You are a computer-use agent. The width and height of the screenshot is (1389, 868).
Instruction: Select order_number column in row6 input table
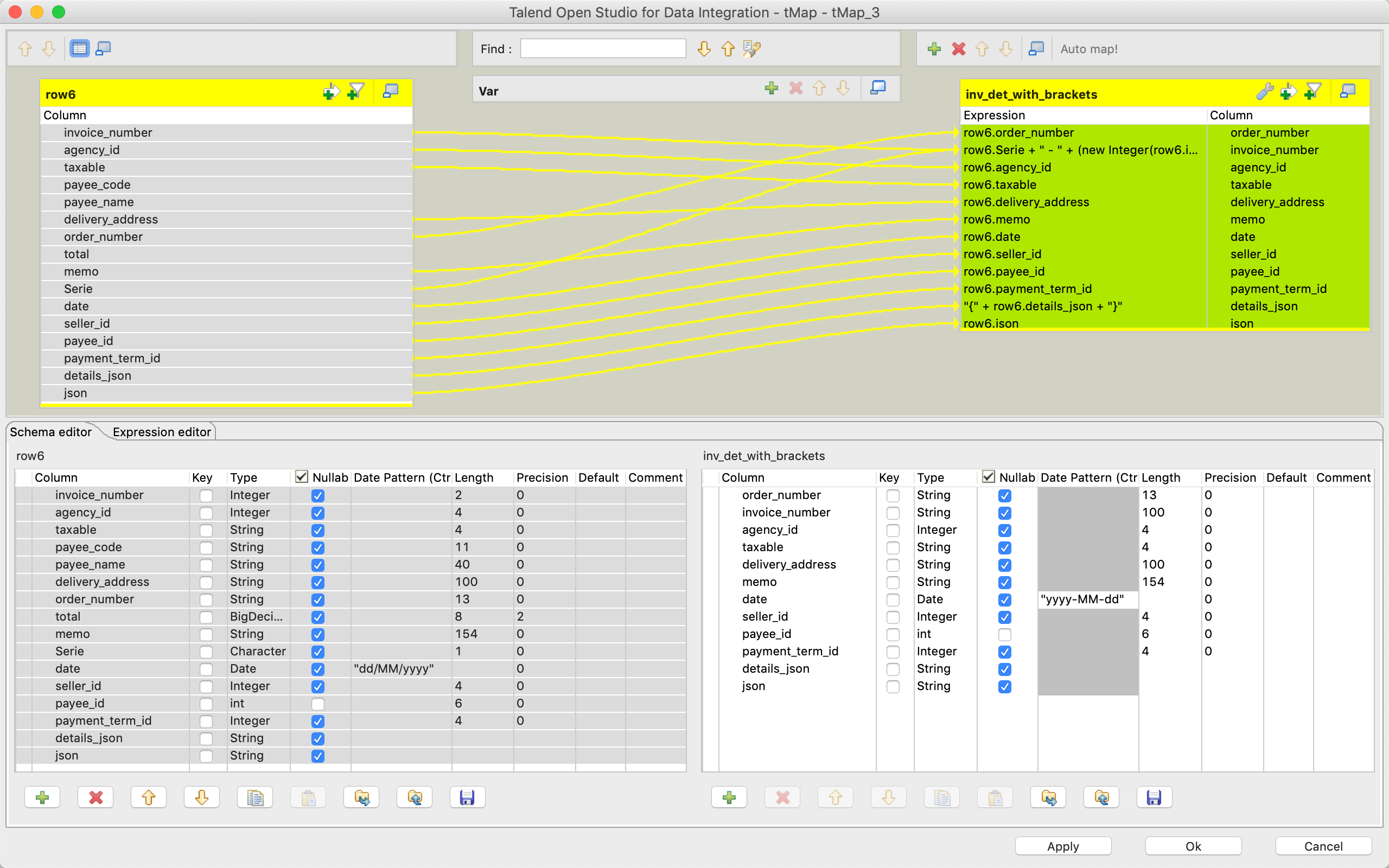tap(227, 237)
